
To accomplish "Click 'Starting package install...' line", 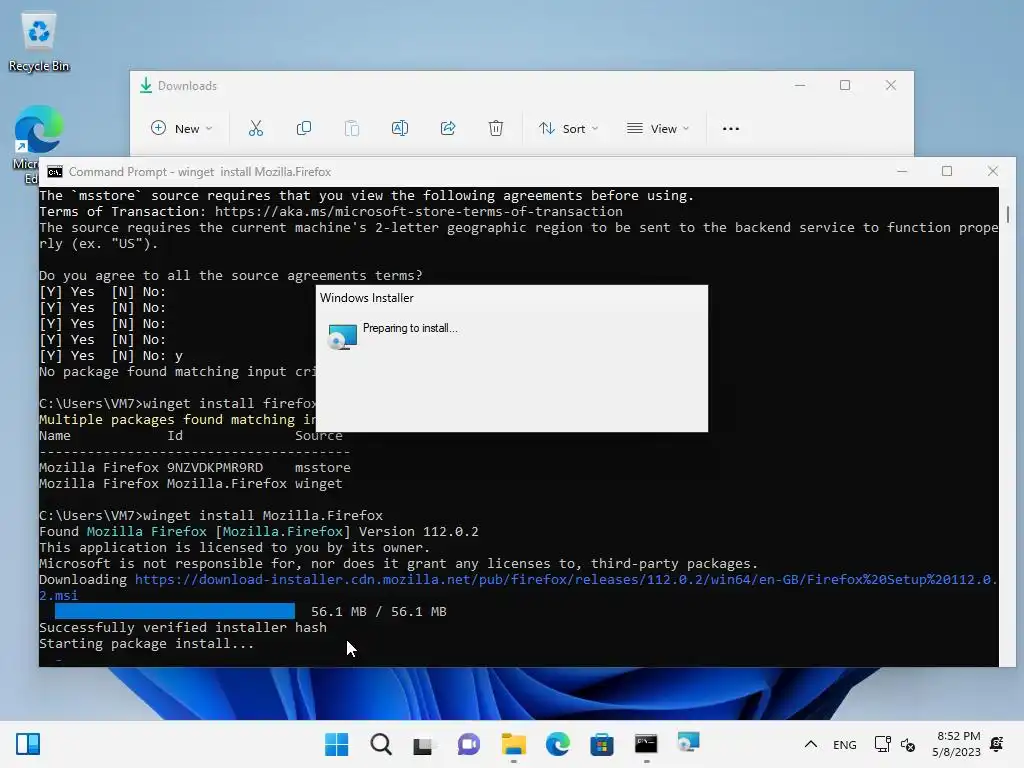I will 146,643.
